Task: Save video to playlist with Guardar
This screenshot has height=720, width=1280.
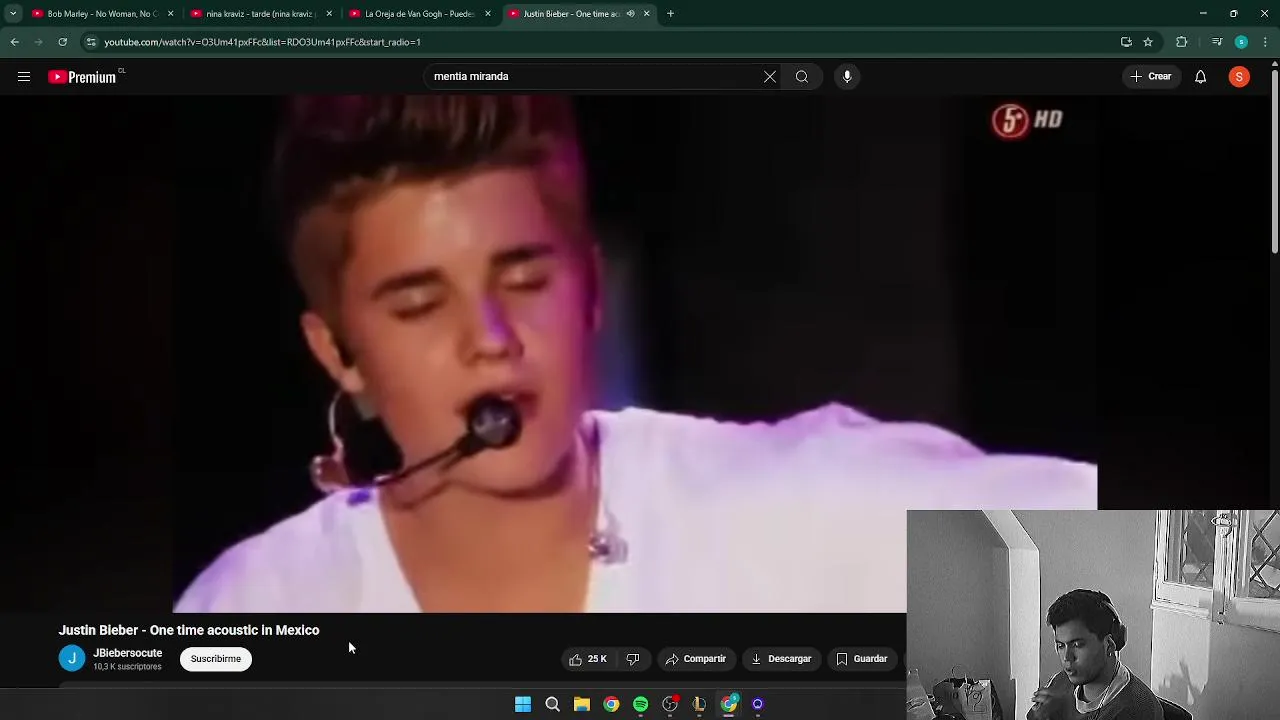Action: click(x=862, y=659)
